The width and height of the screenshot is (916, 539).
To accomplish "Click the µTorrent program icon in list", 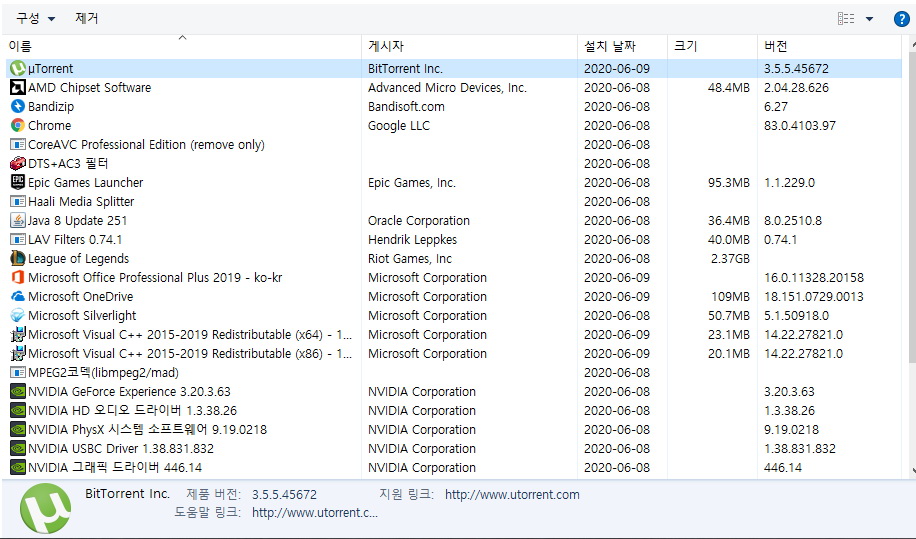I will (x=18, y=68).
